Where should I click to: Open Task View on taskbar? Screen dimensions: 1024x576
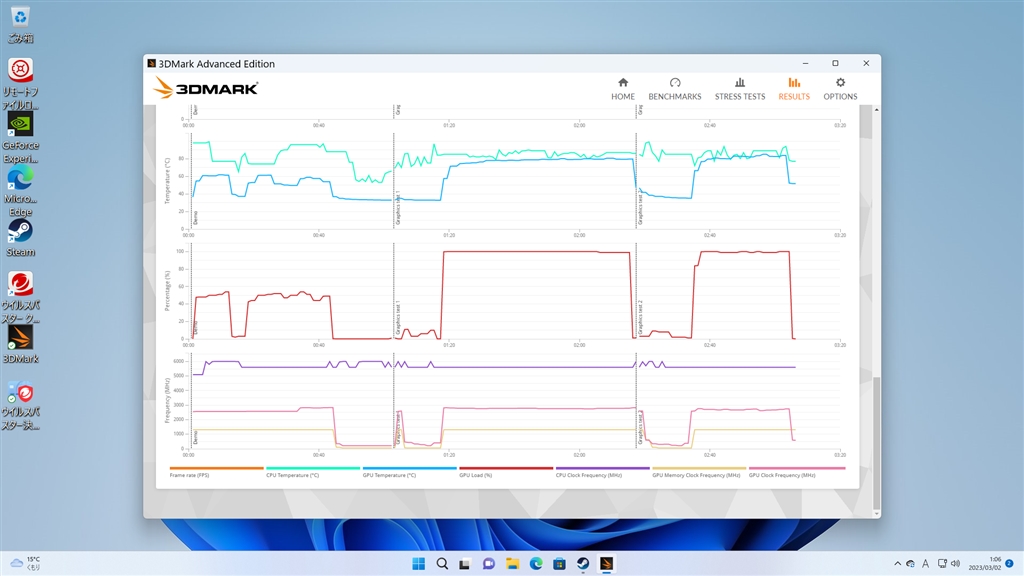click(x=465, y=563)
